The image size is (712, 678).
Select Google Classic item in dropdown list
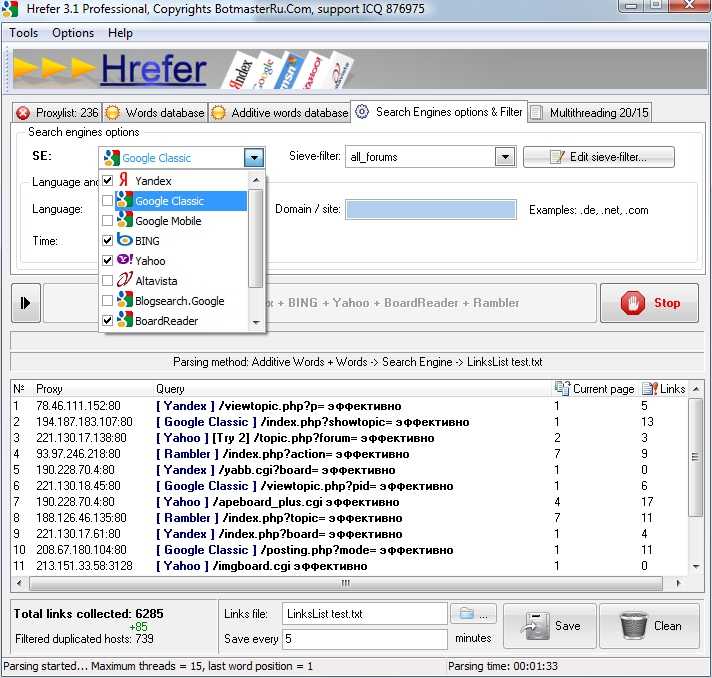tap(181, 201)
